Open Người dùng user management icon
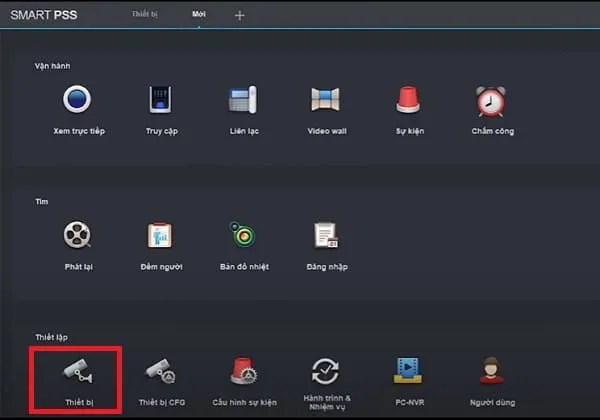Screen dimensions: 600x420 tap(492, 372)
